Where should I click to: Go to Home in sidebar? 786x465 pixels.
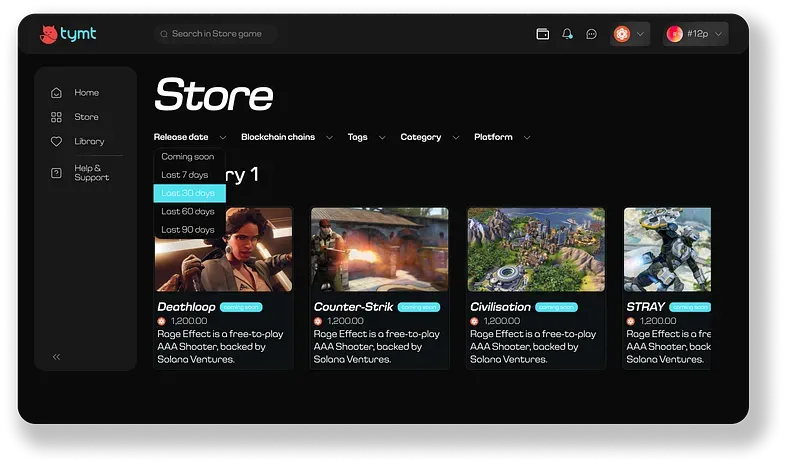(x=87, y=93)
